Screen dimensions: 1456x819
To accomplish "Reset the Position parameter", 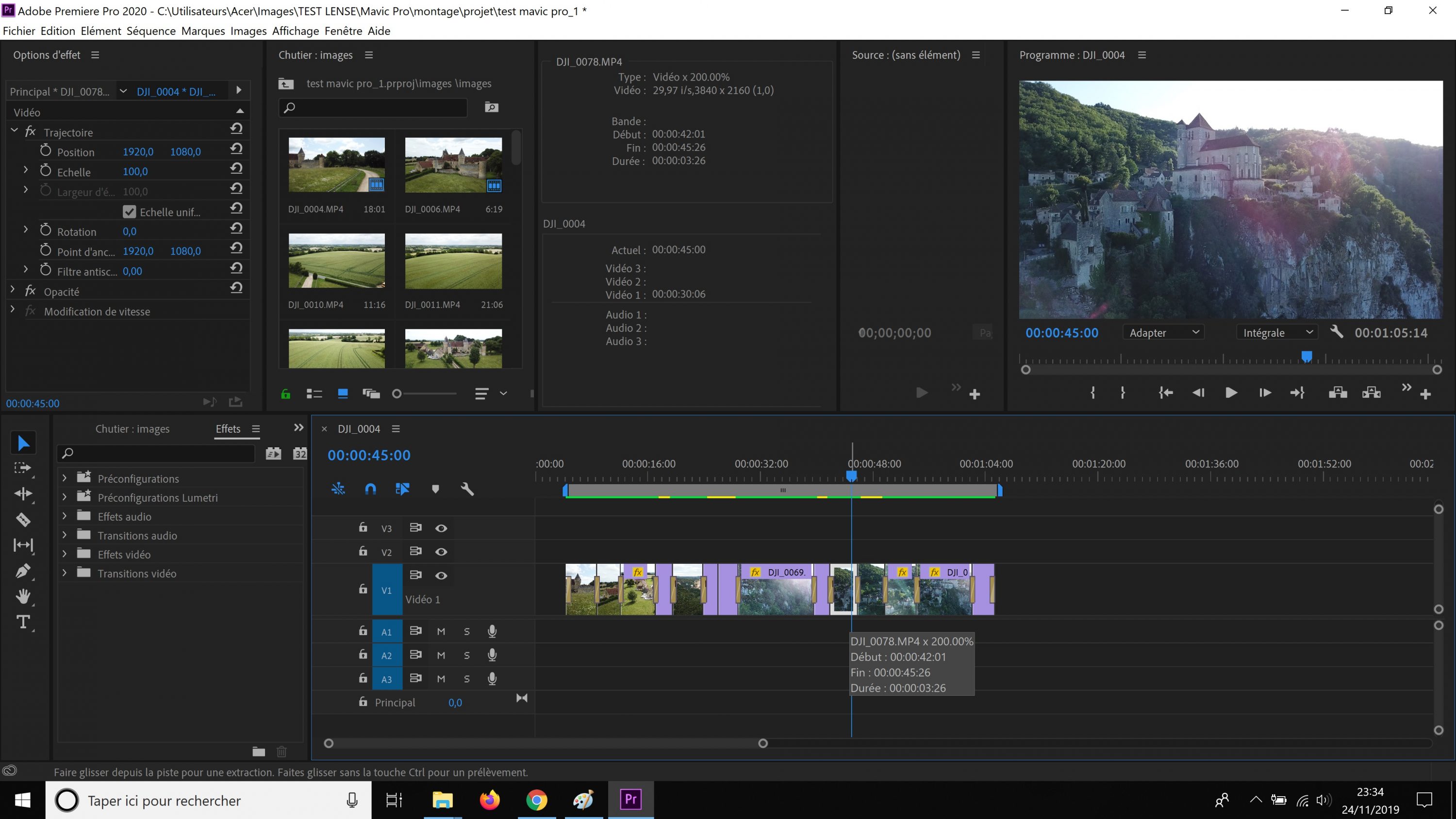I will (x=236, y=148).
